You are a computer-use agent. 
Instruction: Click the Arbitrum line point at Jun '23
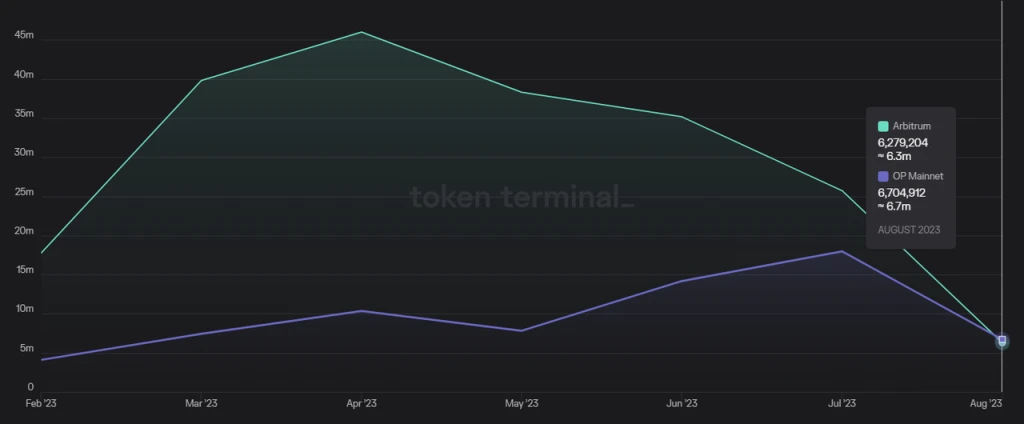[x=681, y=116]
